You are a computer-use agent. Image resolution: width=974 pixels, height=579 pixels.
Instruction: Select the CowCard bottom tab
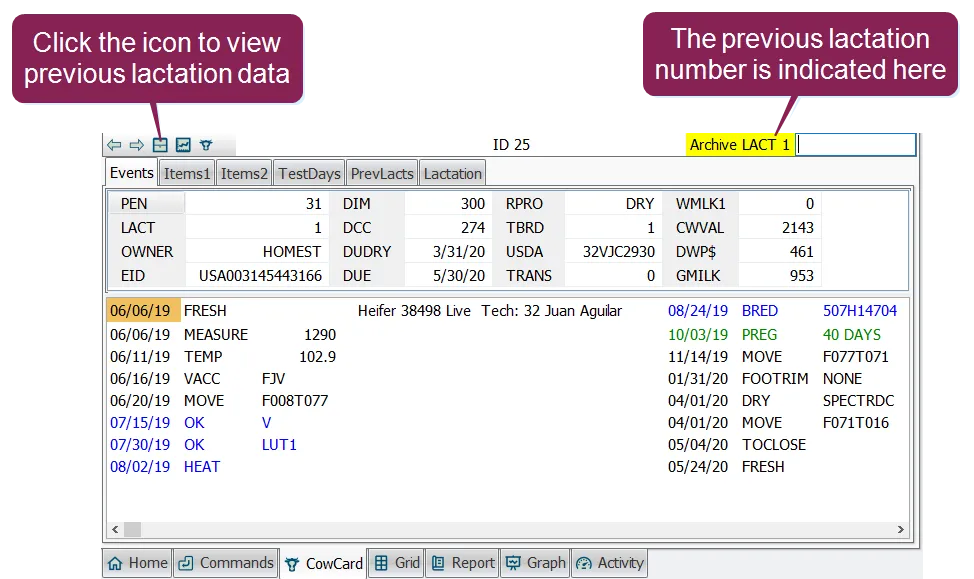pos(324,563)
